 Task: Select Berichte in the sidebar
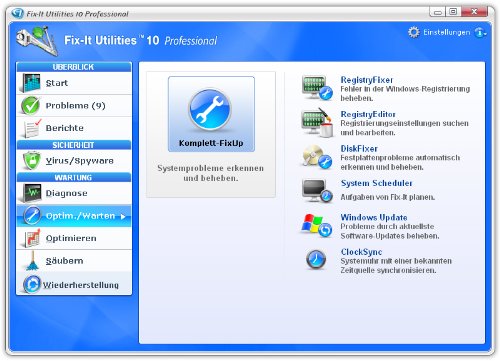[74, 128]
